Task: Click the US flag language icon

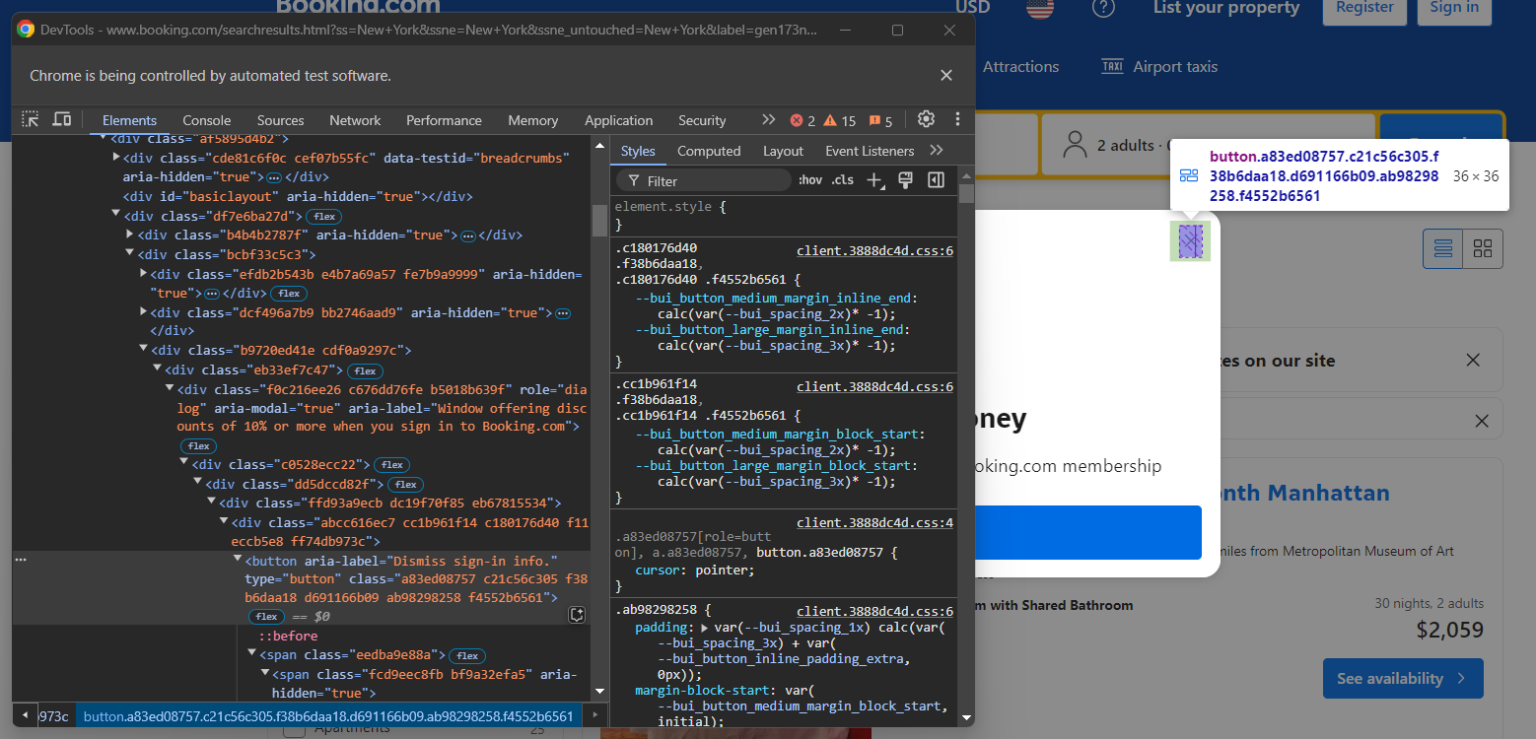Action: click(1038, 8)
